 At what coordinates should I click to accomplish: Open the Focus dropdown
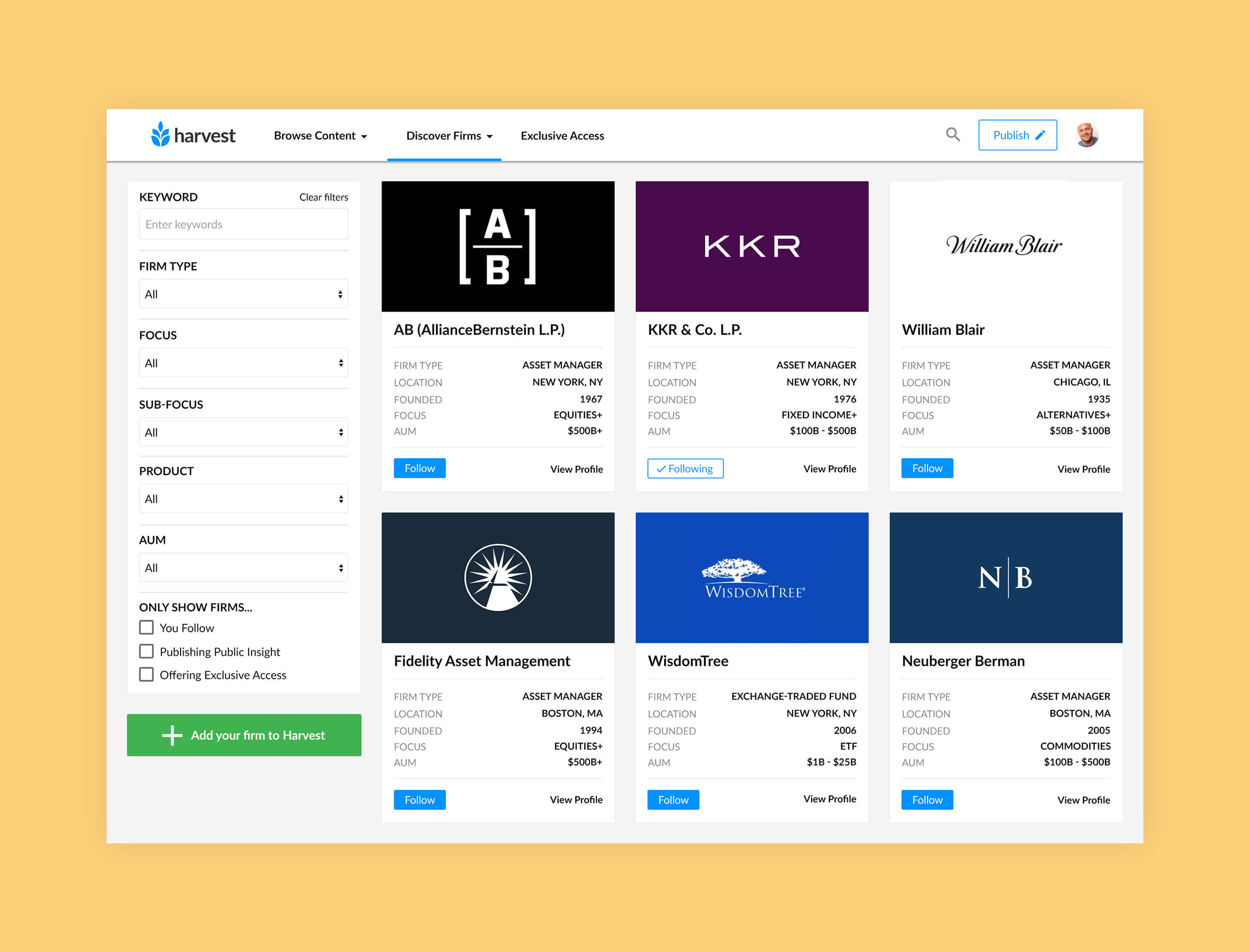[244, 363]
